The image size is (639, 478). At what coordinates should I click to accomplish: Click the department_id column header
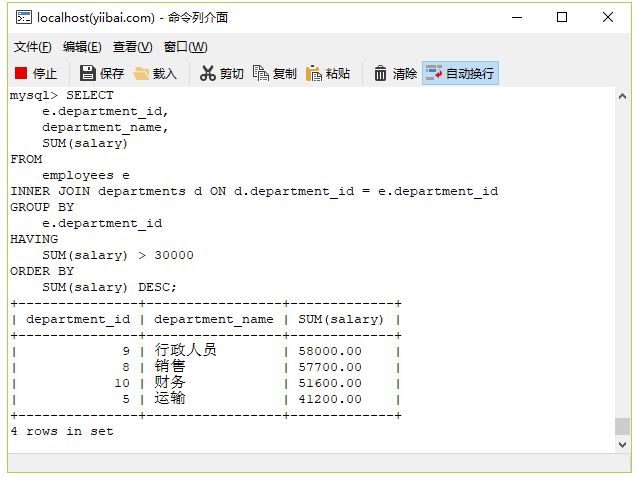(78, 319)
